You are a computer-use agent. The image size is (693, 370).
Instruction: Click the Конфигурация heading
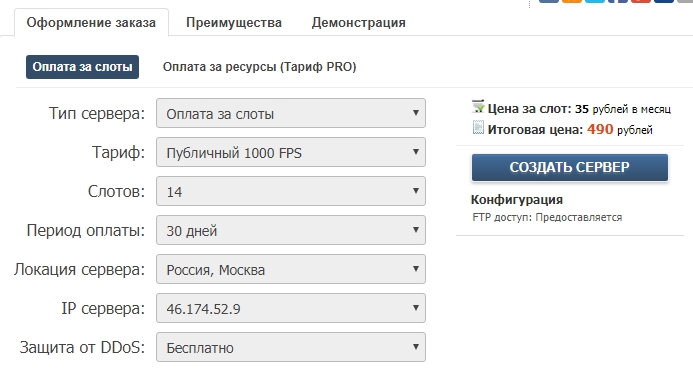(517, 200)
